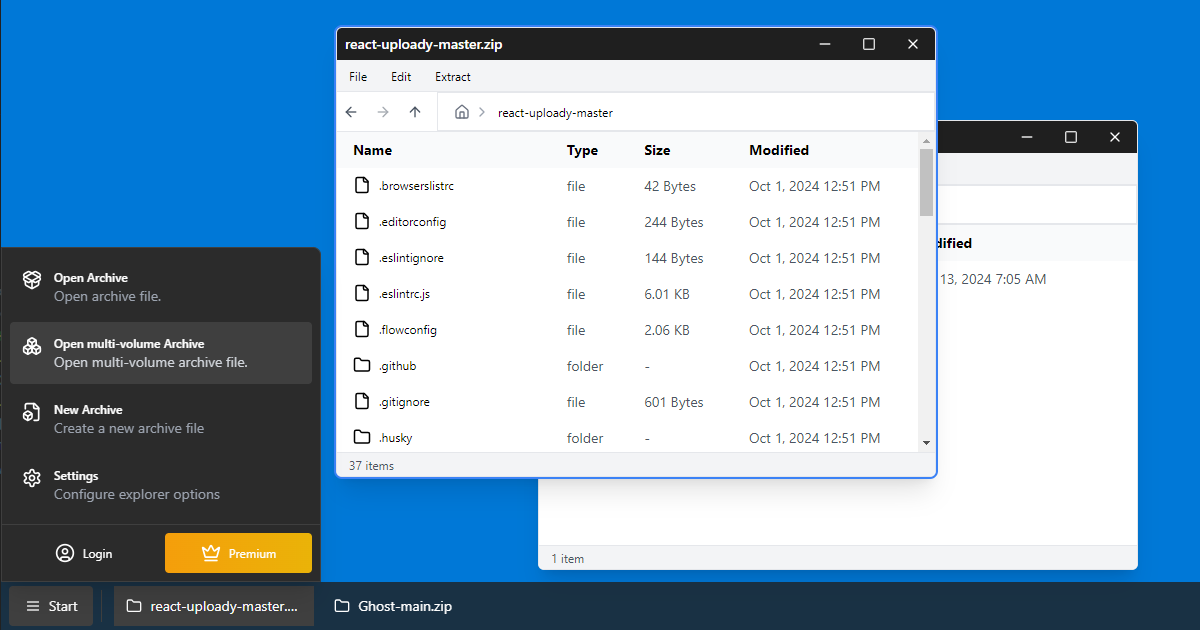This screenshot has width=1200, height=630.
Task: Sort files by the Size column
Action: pyautogui.click(x=657, y=150)
